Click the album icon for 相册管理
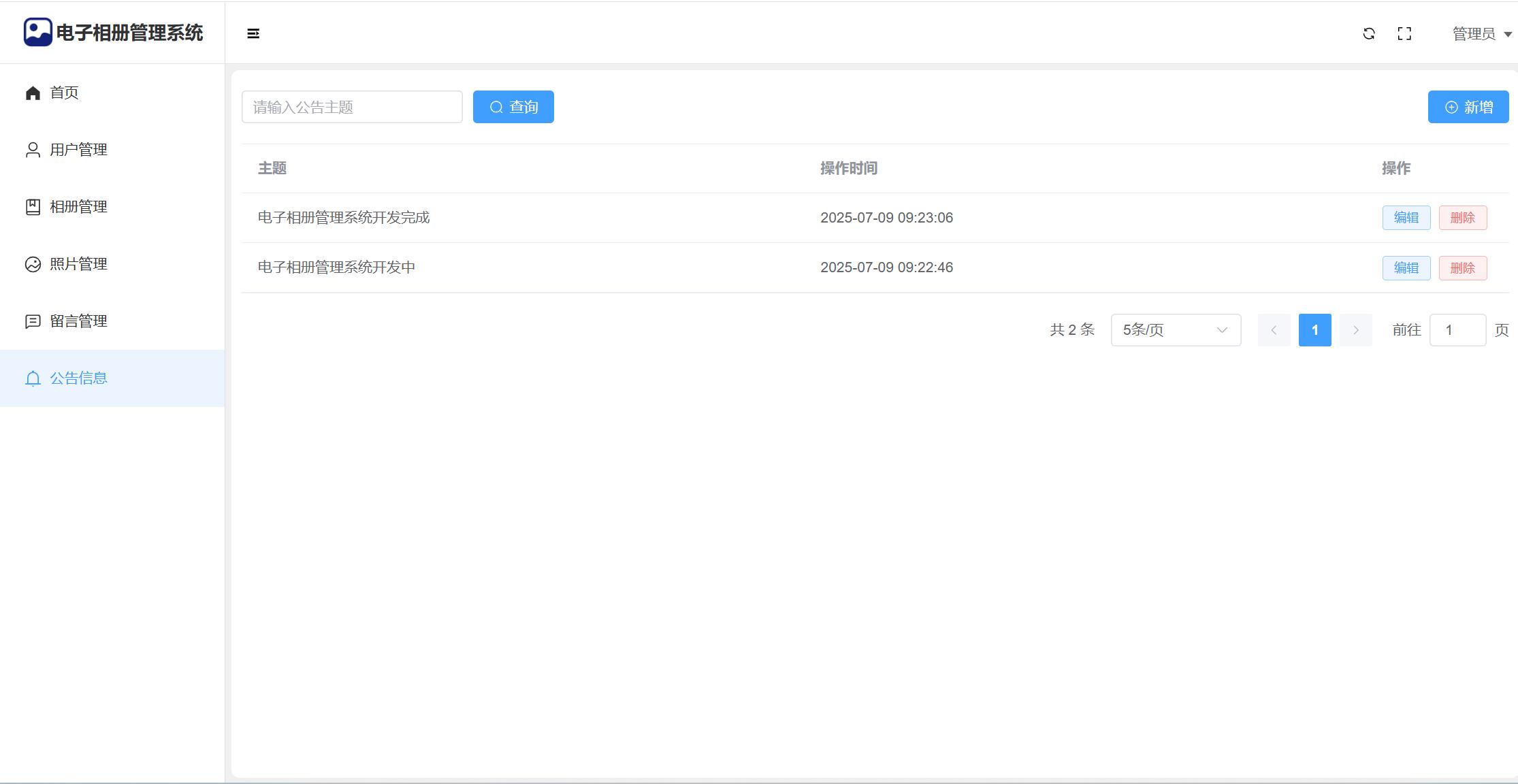This screenshot has width=1518, height=784. tap(33, 207)
